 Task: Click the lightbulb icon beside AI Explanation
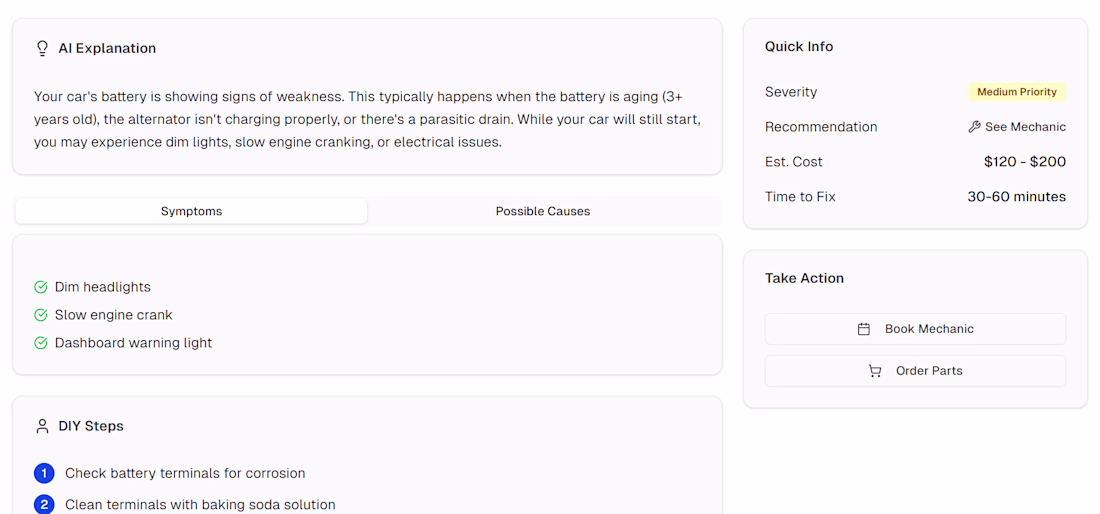42,48
